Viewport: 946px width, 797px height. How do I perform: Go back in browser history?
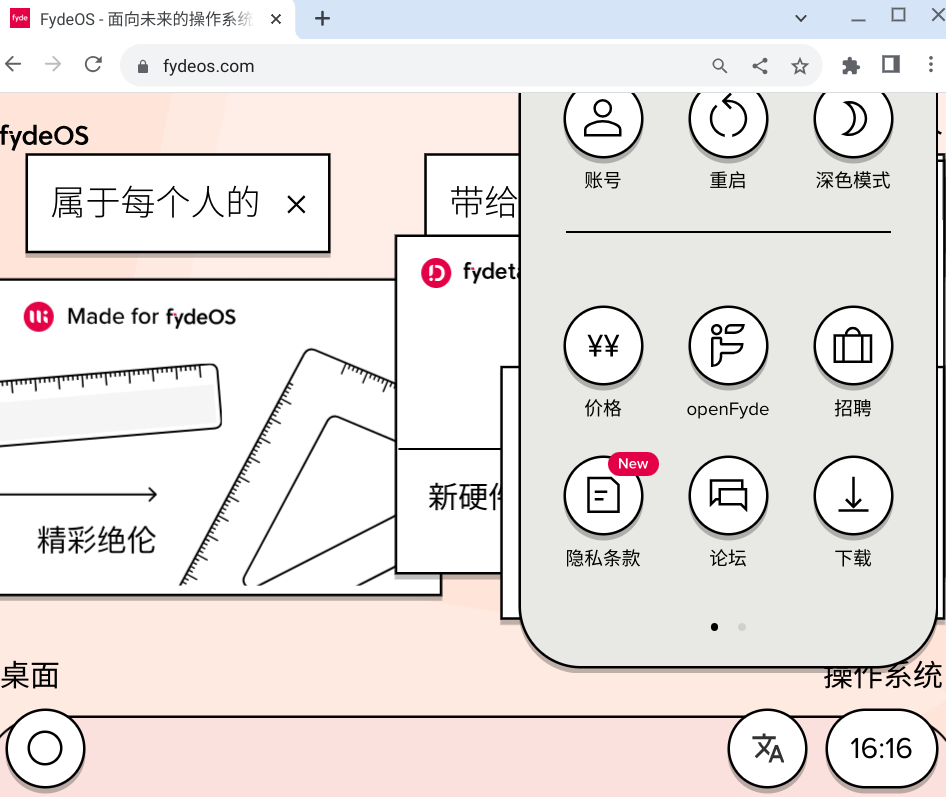[x=13, y=64]
